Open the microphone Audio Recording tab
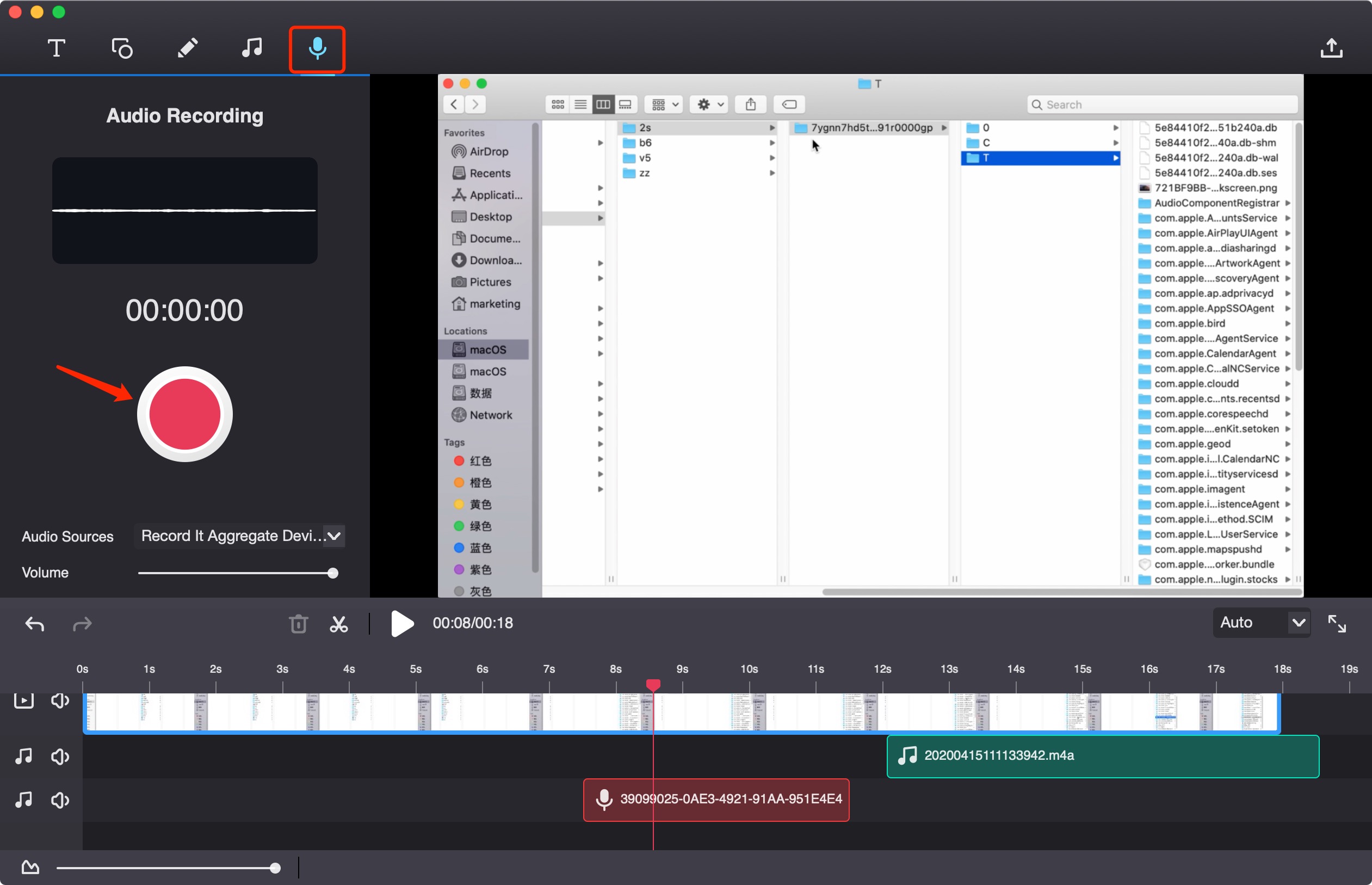This screenshot has width=1372, height=885. click(x=317, y=49)
